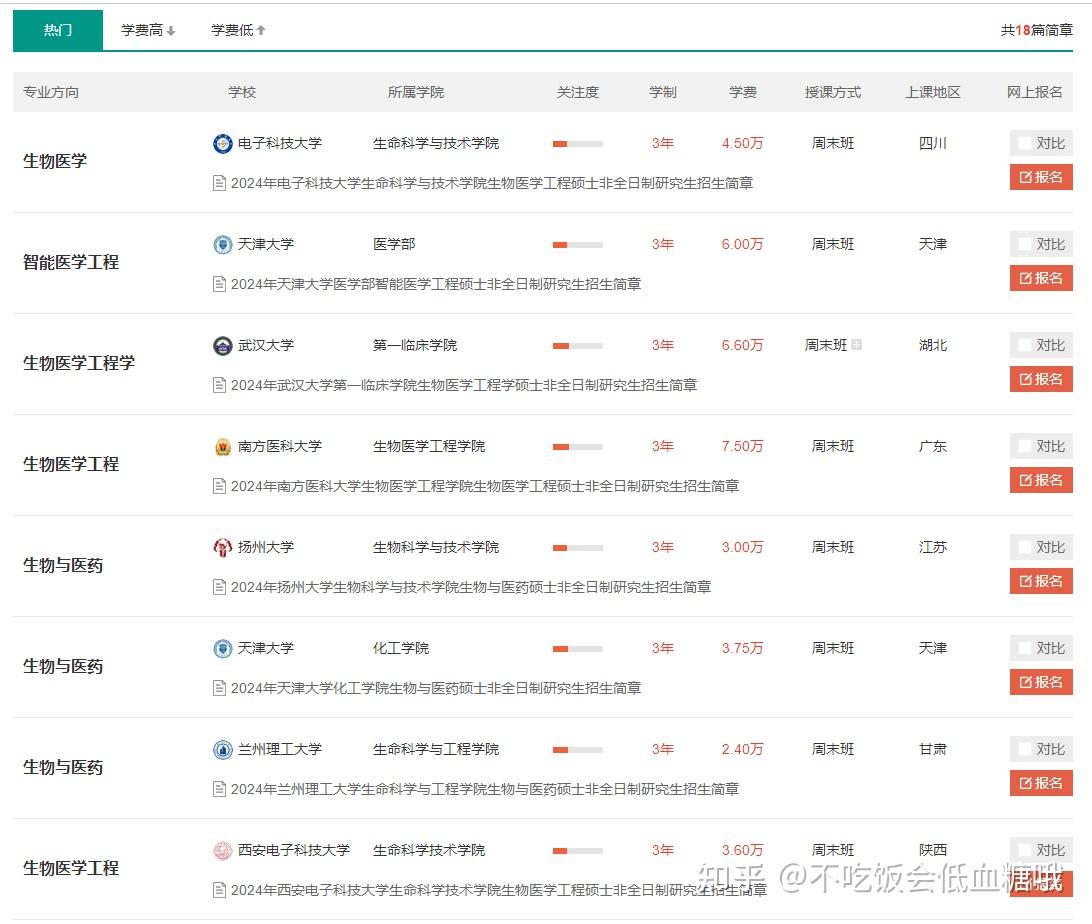
Task: Switch to the 热门 tab
Action: [58, 31]
